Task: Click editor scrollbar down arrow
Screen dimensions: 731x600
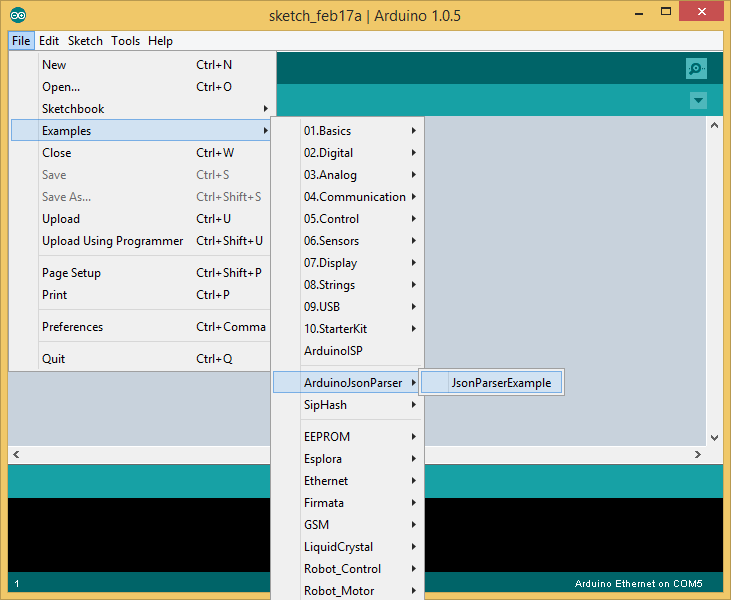Action: point(714,437)
